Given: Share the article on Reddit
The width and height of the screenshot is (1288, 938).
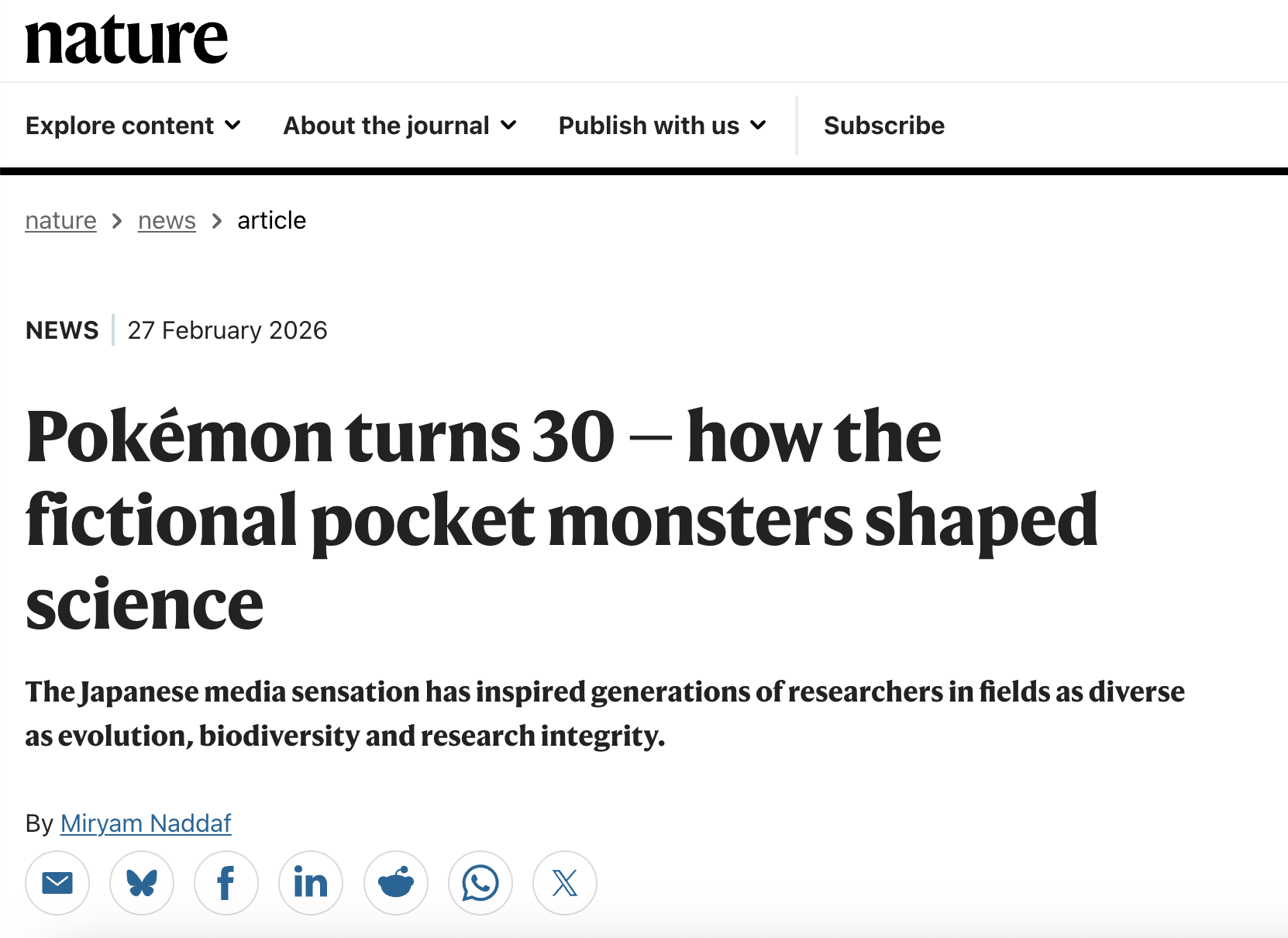Looking at the screenshot, I should pyautogui.click(x=396, y=883).
